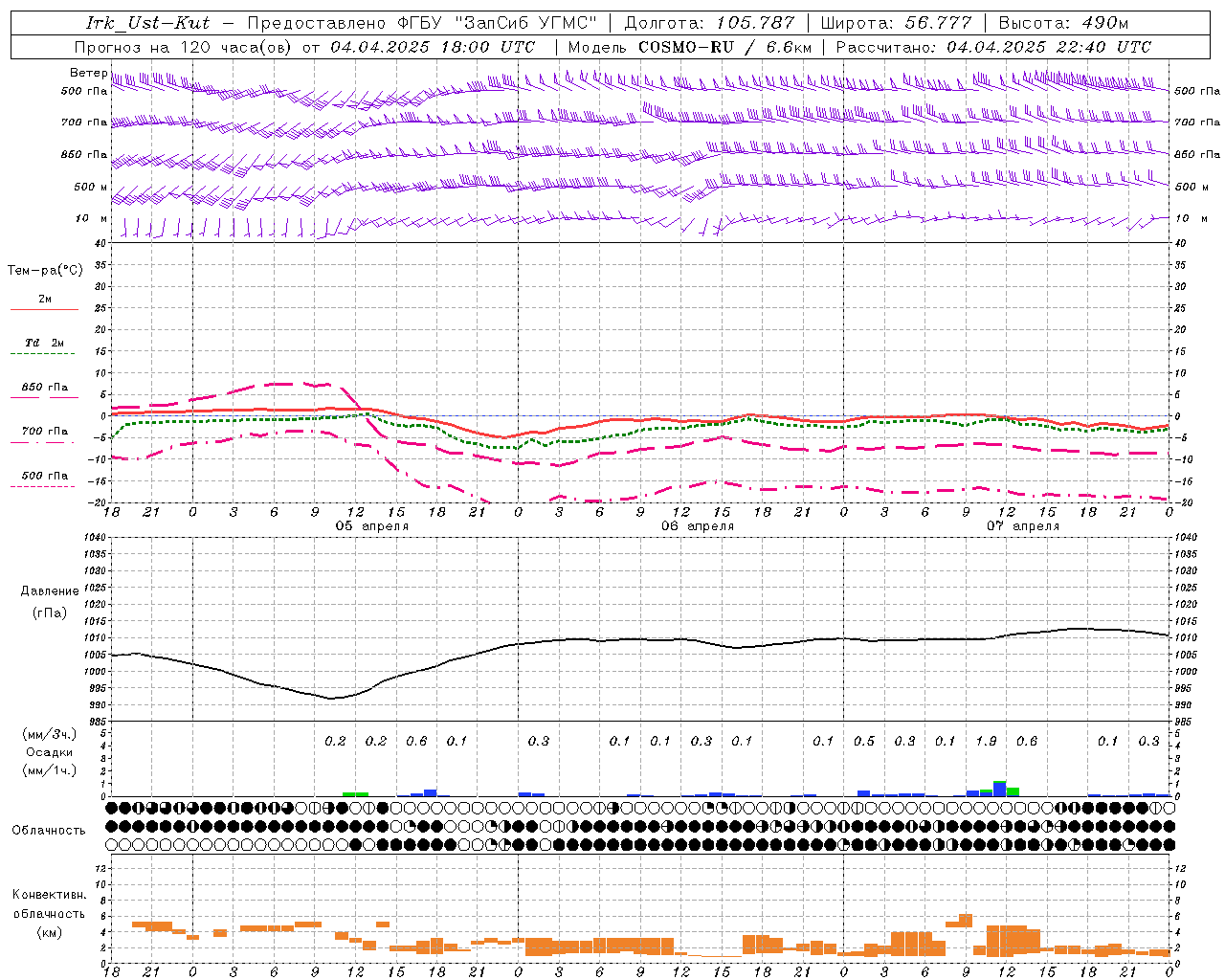
Task: Click the Ветер label at top left
Action: (88, 73)
